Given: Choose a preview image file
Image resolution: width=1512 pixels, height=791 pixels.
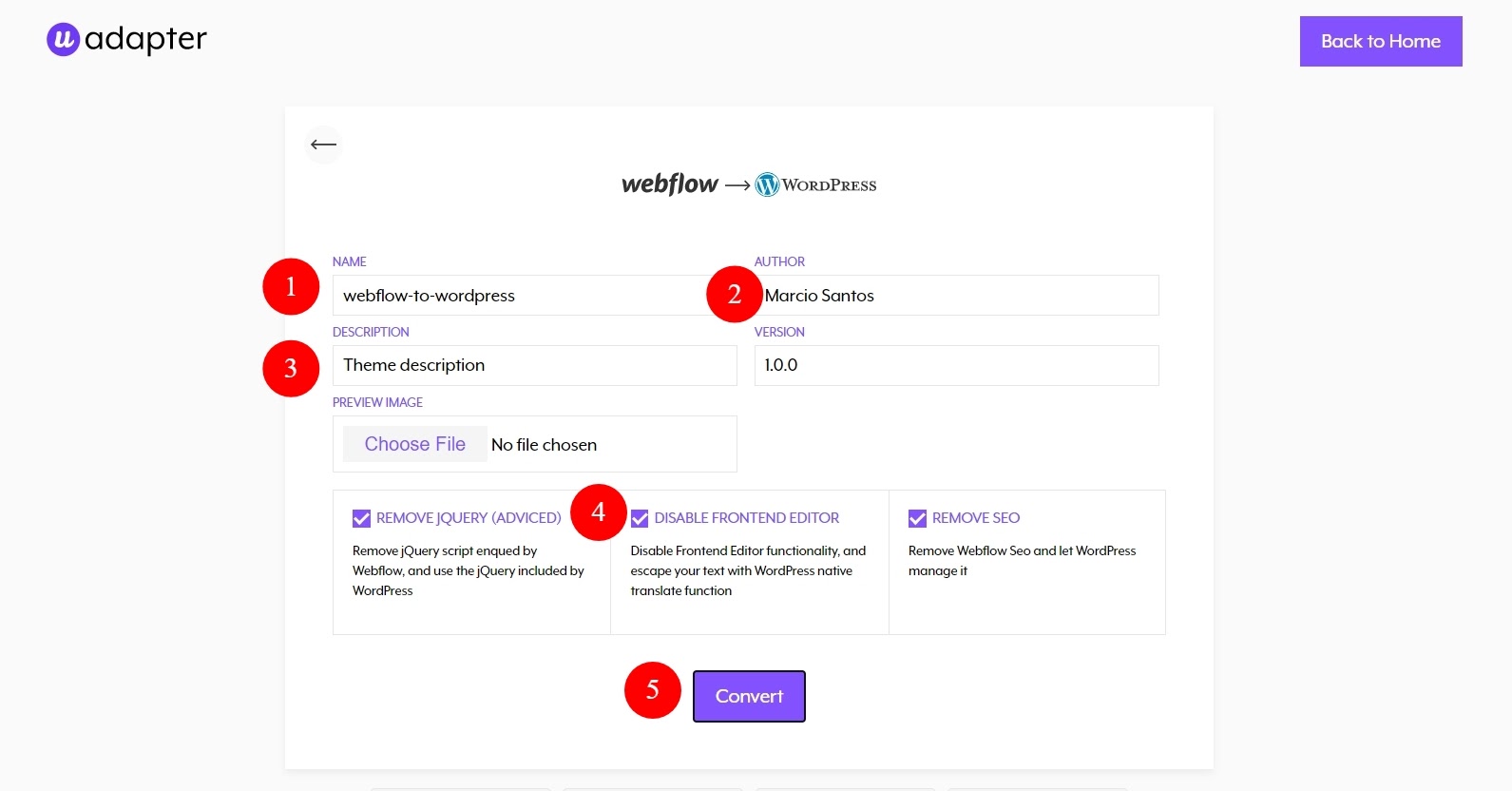Looking at the screenshot, I should coord(415,444).
